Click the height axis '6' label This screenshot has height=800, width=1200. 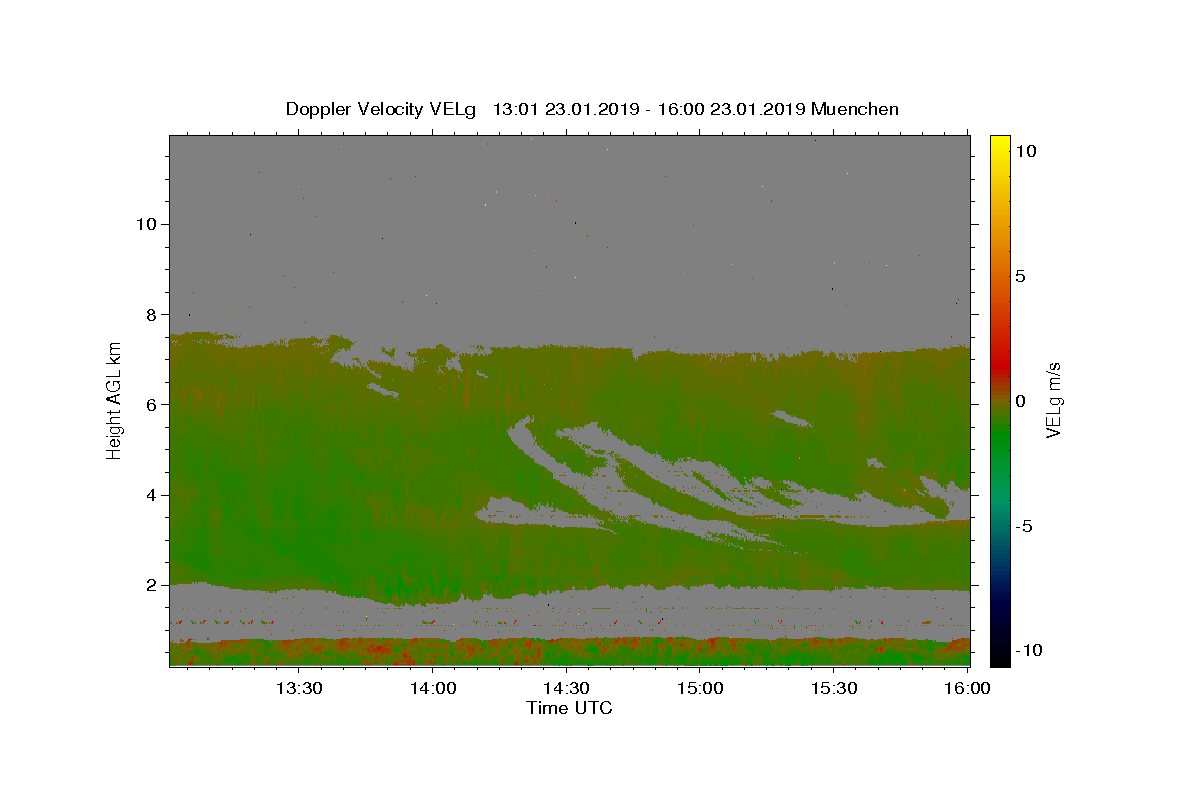(150, 404)
